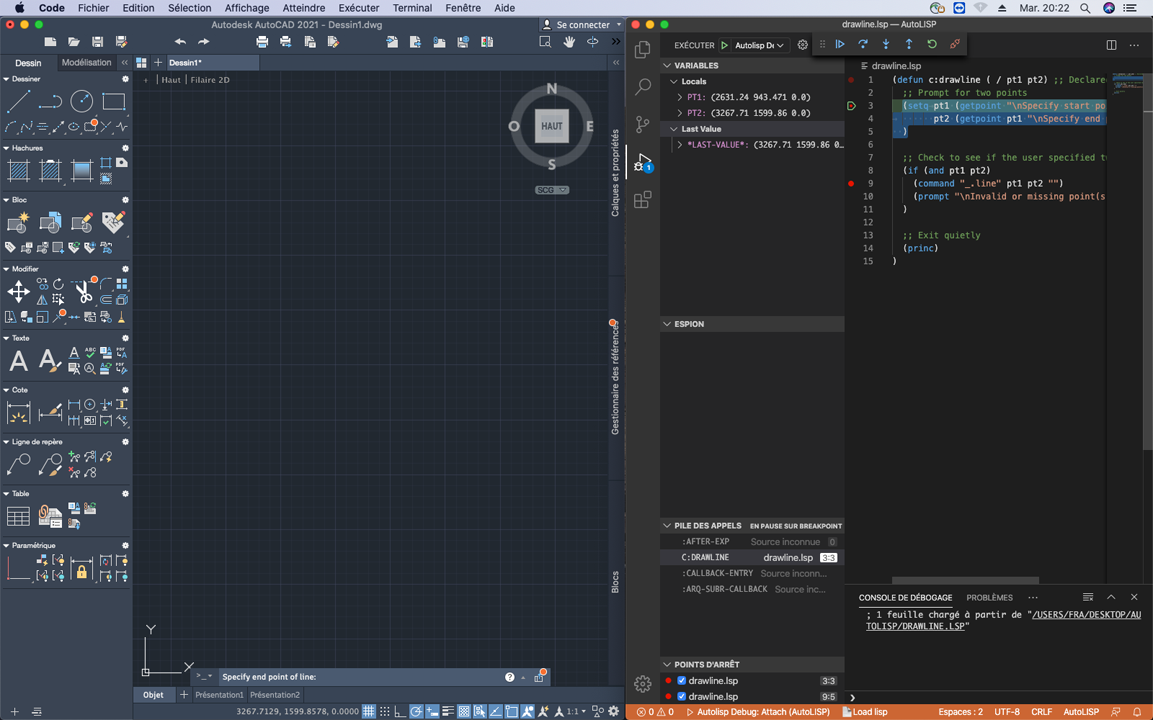Click the lock constraint icon in Paramétrique
This screenshot has width=1153, height=720.
82,569
